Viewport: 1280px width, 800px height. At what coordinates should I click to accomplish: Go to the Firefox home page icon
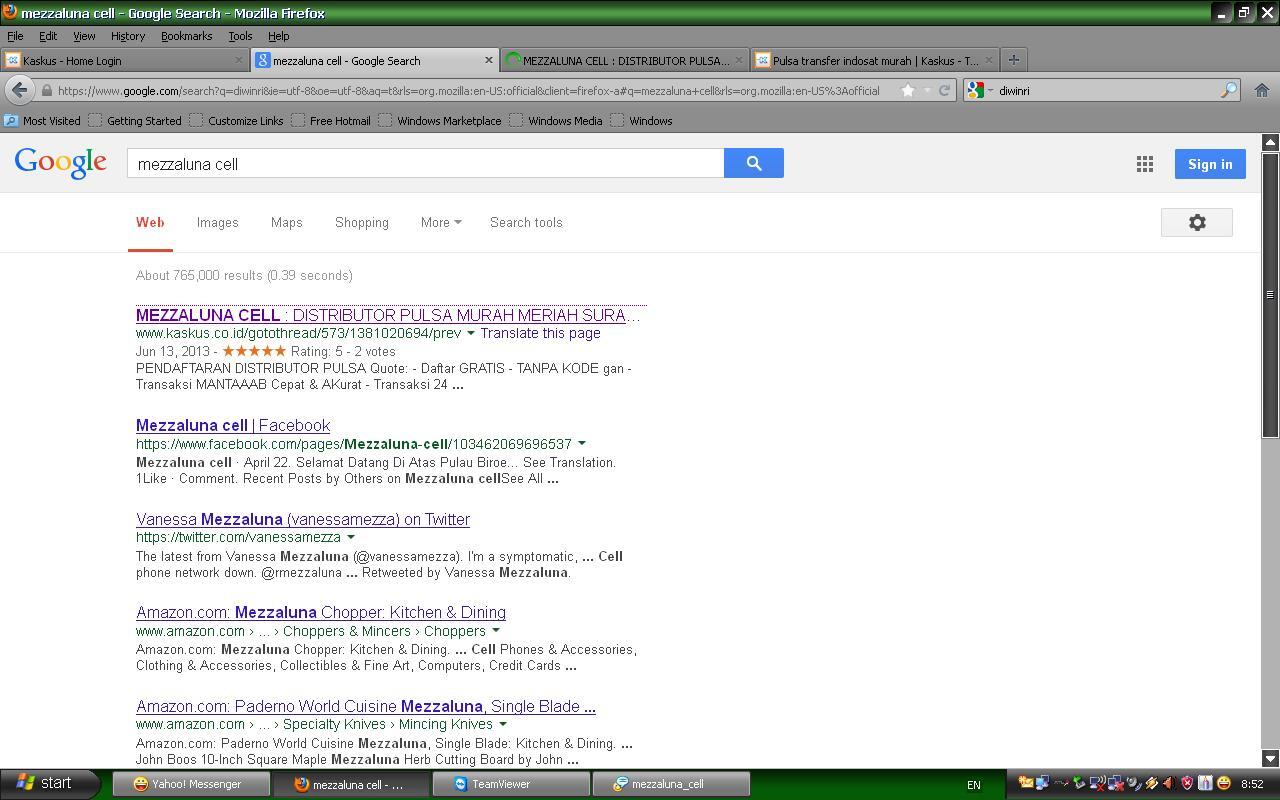coord(1262,90)
